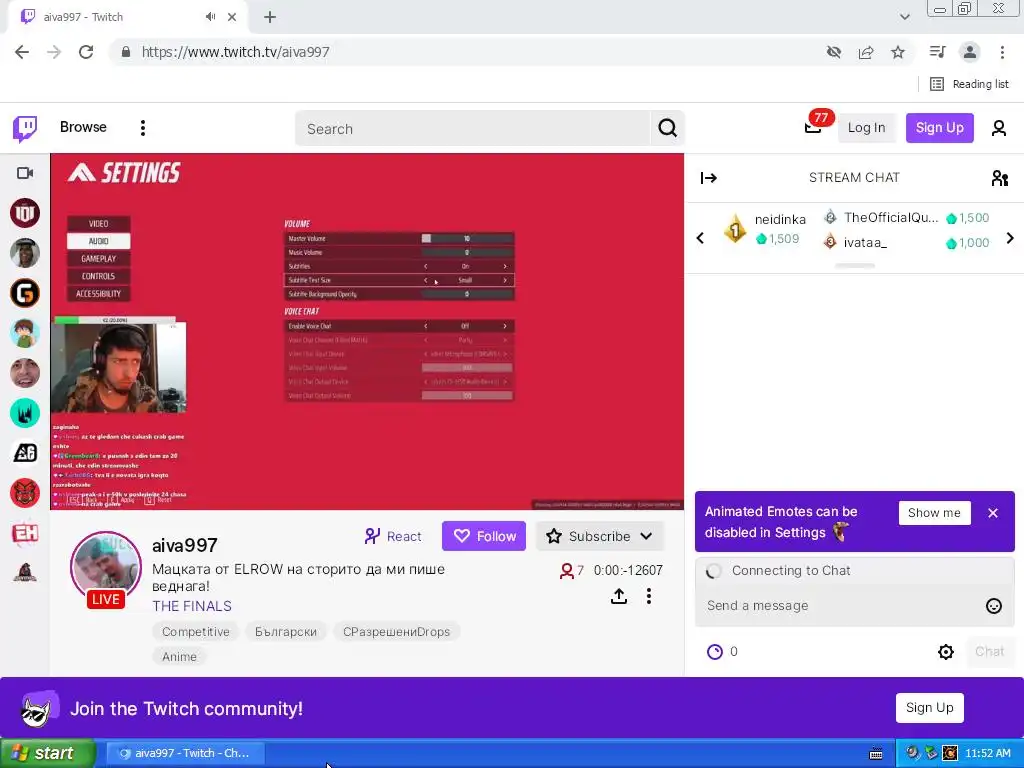
Task: Open the teal wolf channel avatar
Action: [25, 413]
